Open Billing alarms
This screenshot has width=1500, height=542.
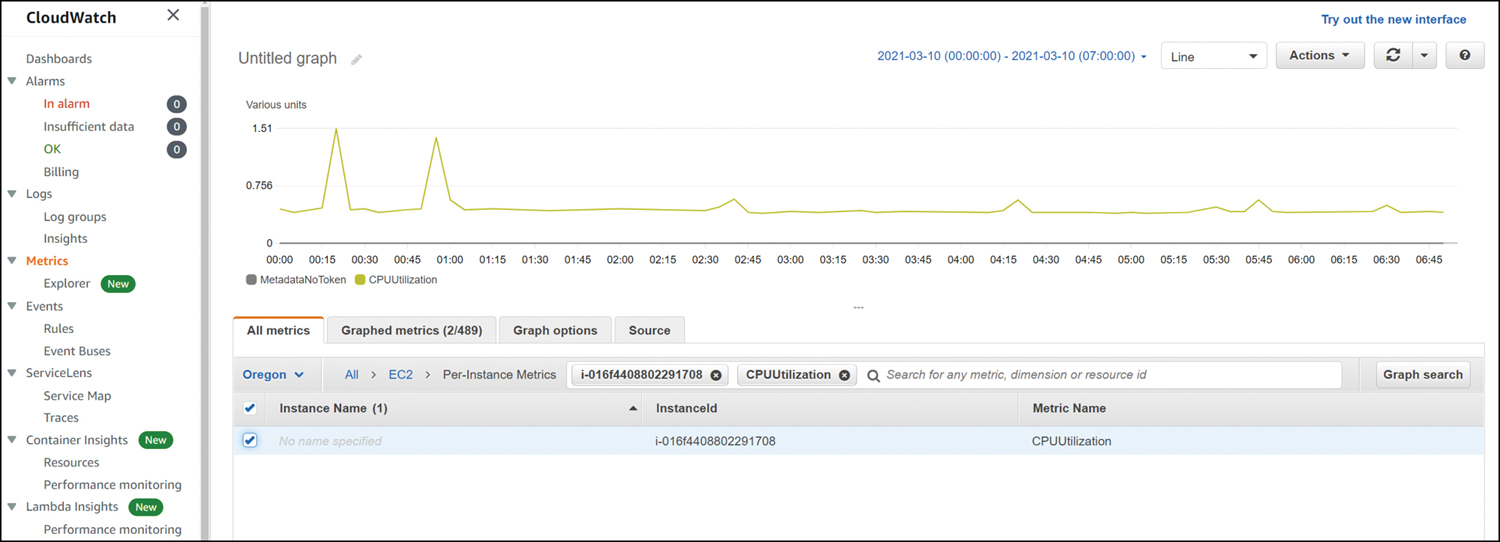[x=61, y=172]
